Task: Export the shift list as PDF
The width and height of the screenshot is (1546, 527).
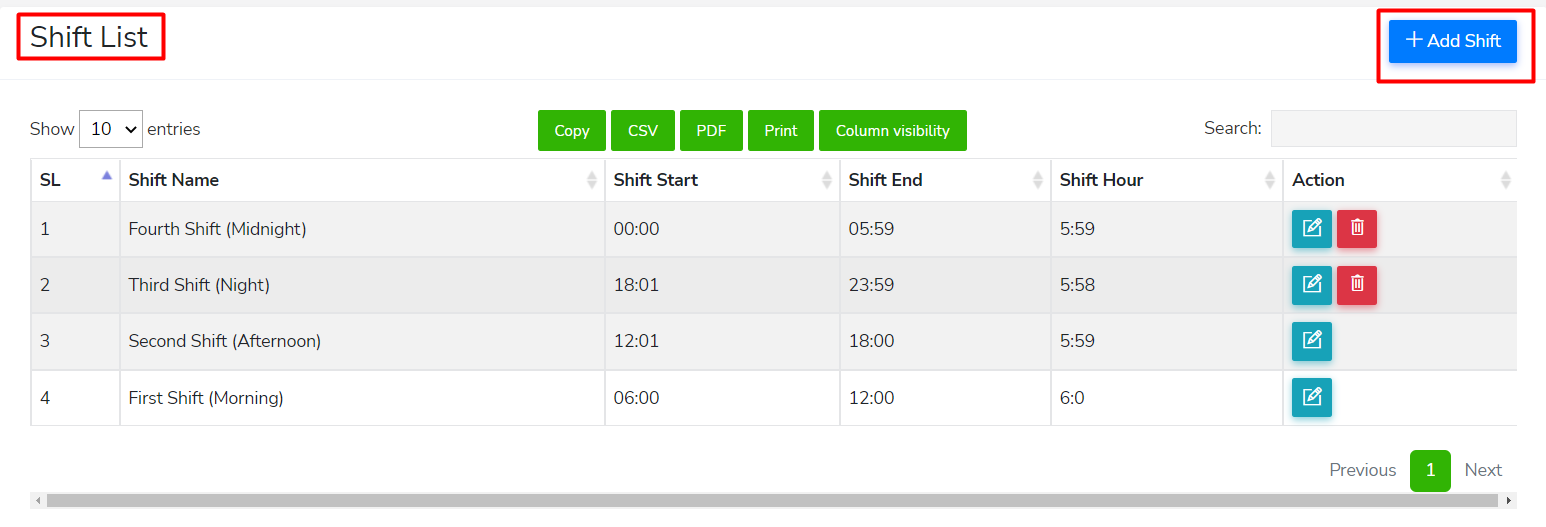Action: click(x=711, y=131)
